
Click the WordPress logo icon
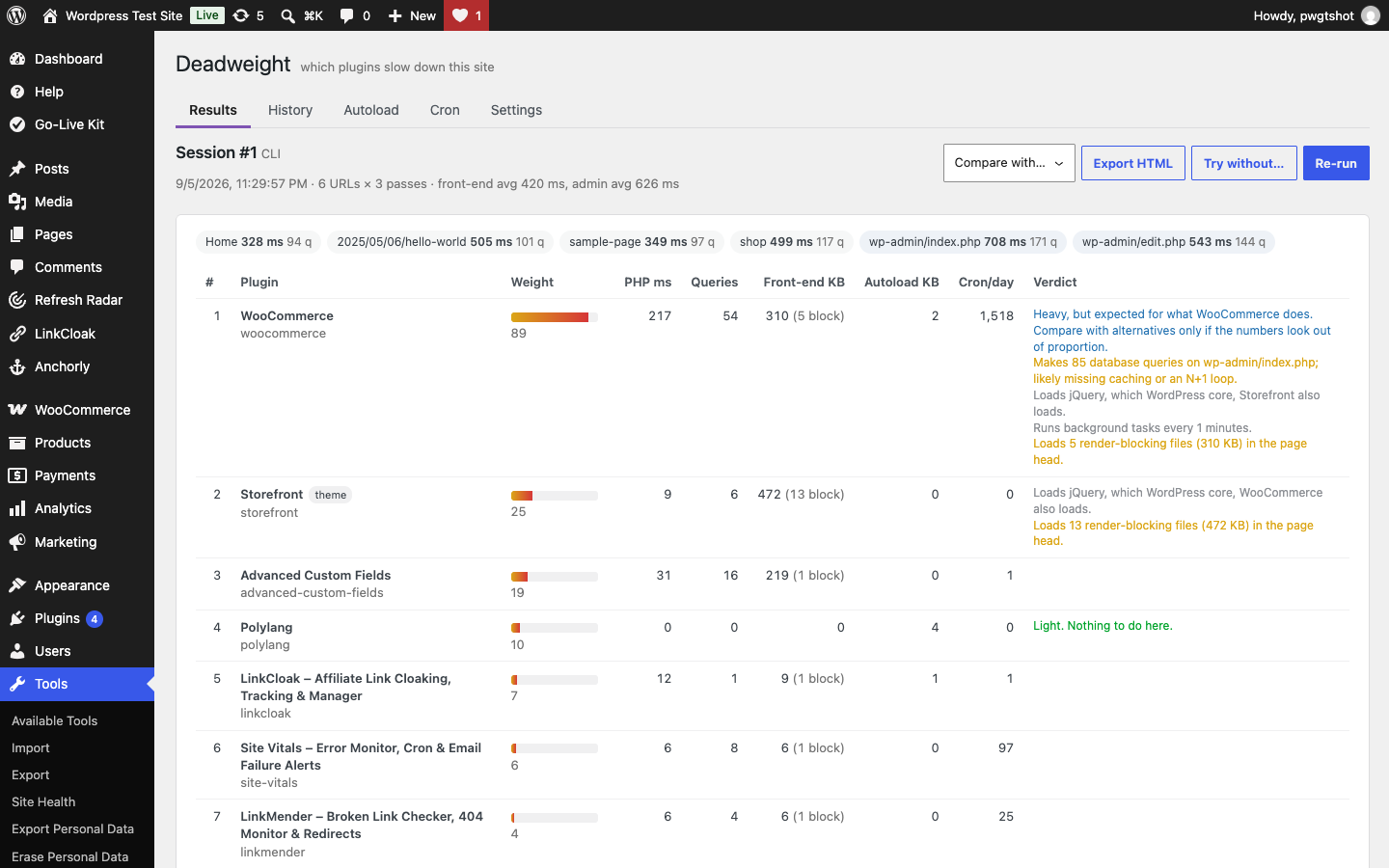(x=16, y=15)
